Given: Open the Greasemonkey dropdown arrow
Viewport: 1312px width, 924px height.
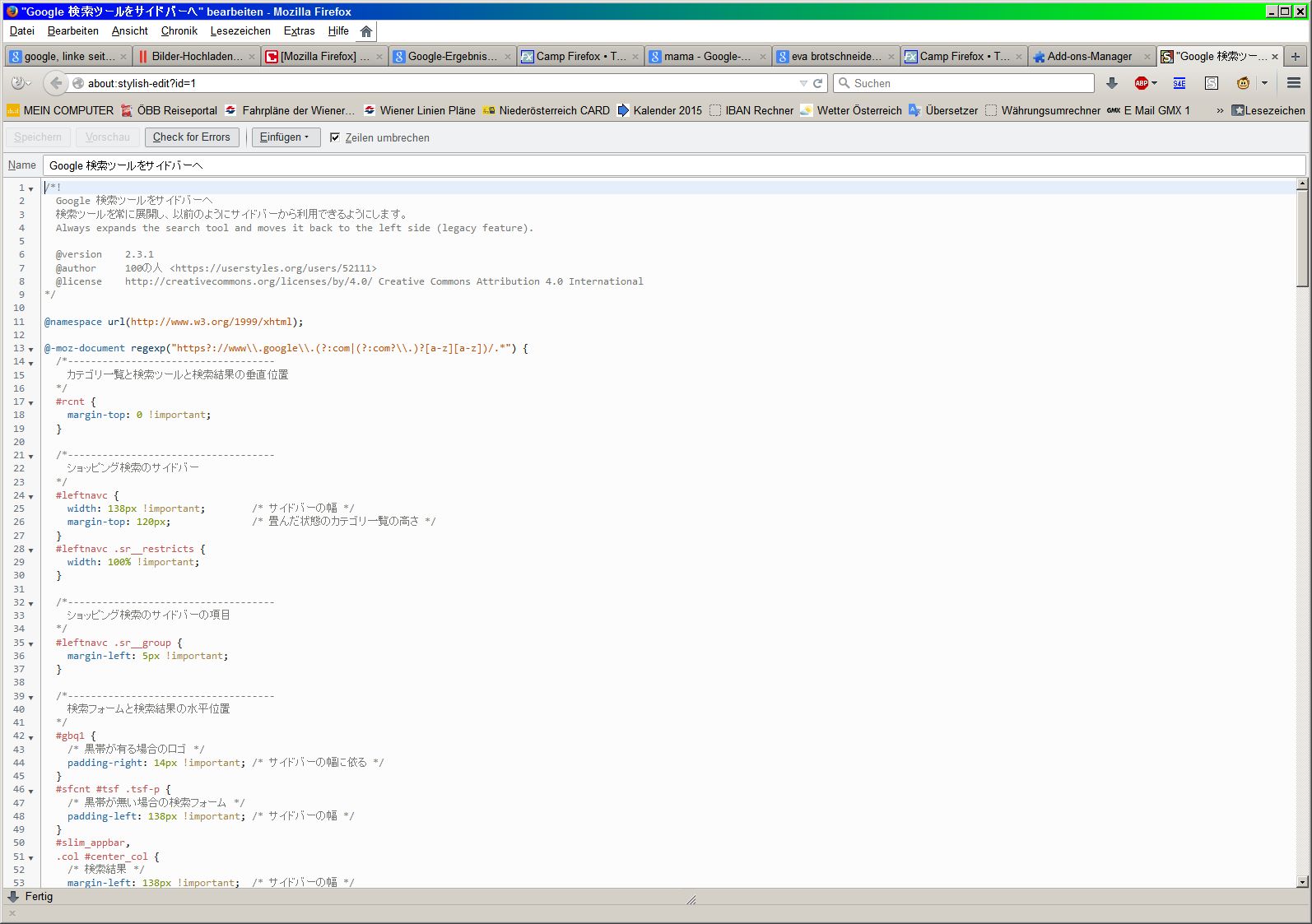Looking at the screenshot, I should tap(1264, 83).
